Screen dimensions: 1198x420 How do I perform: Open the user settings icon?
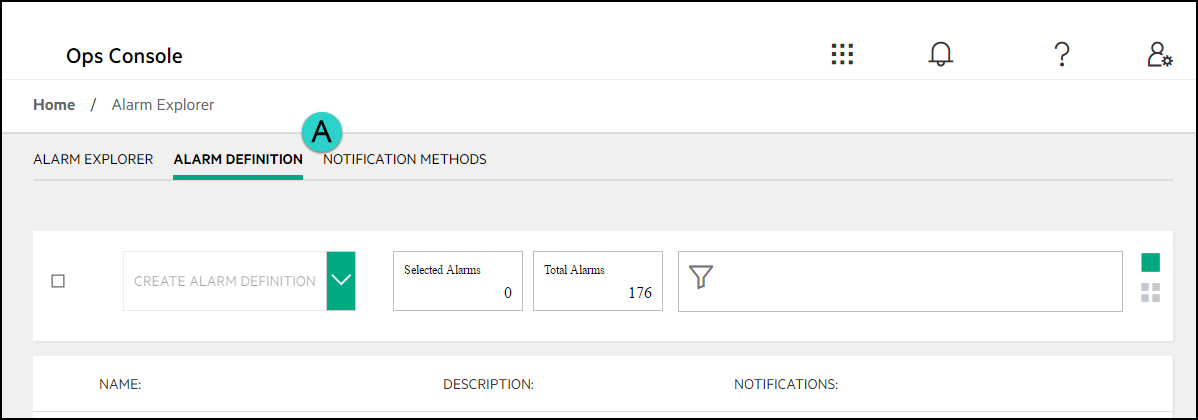(x=1159, y=55)
